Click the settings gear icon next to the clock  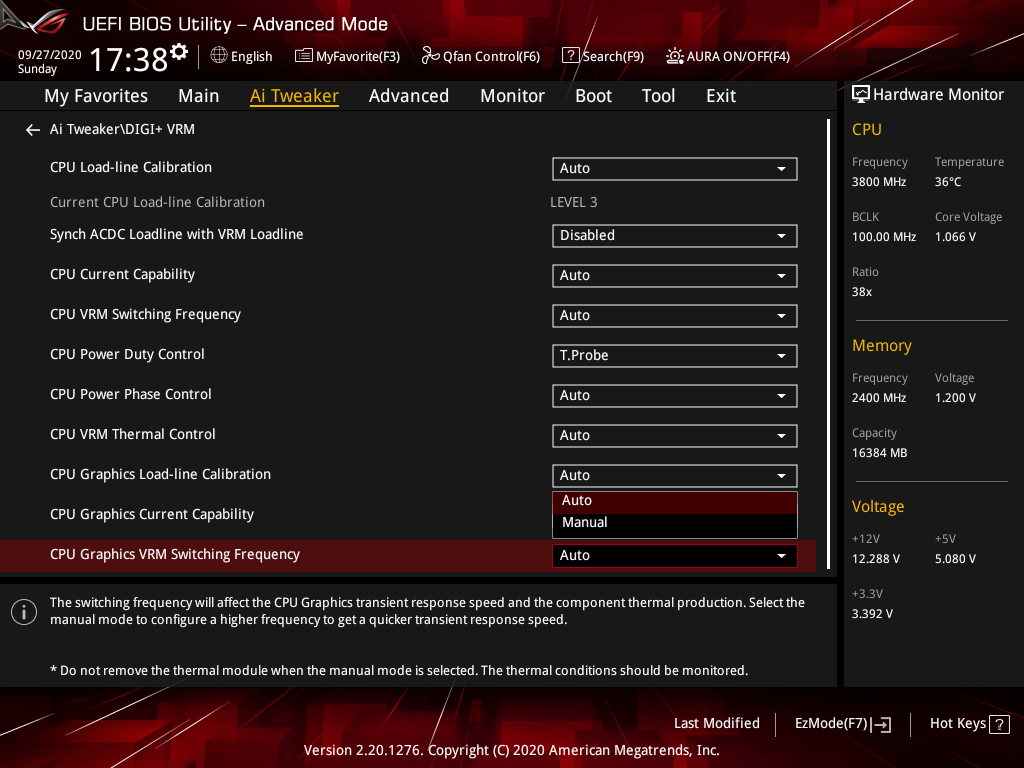click(179, 52)
